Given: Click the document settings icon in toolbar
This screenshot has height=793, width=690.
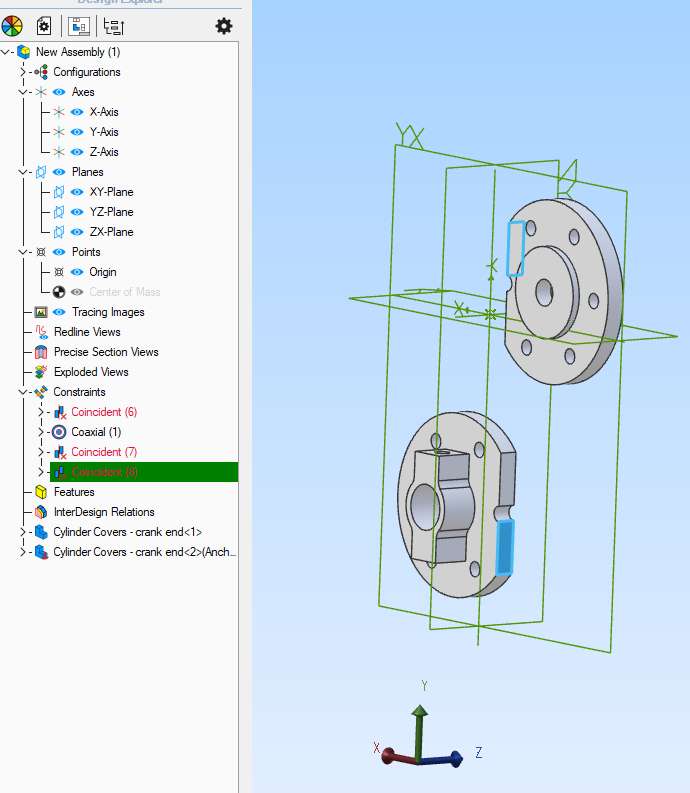Looking at the screenshot, I should click(x=44, y=26).
